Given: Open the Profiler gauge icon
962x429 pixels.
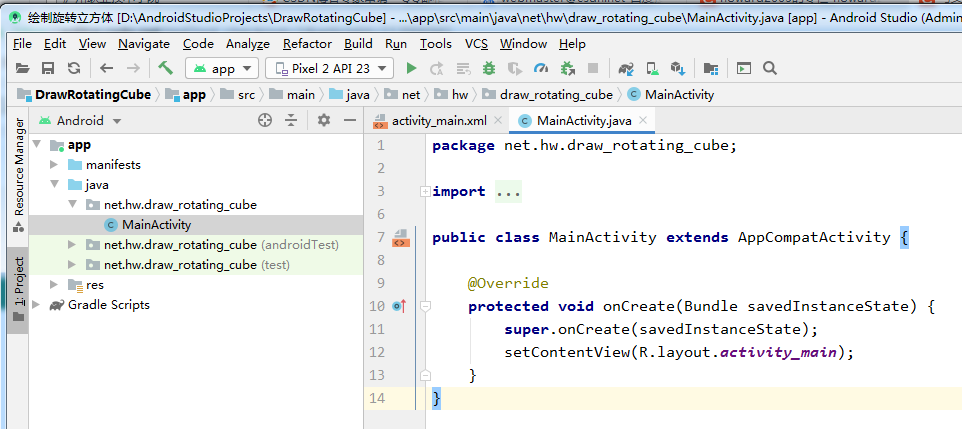Looking at the screenshot, I should 541,68.
